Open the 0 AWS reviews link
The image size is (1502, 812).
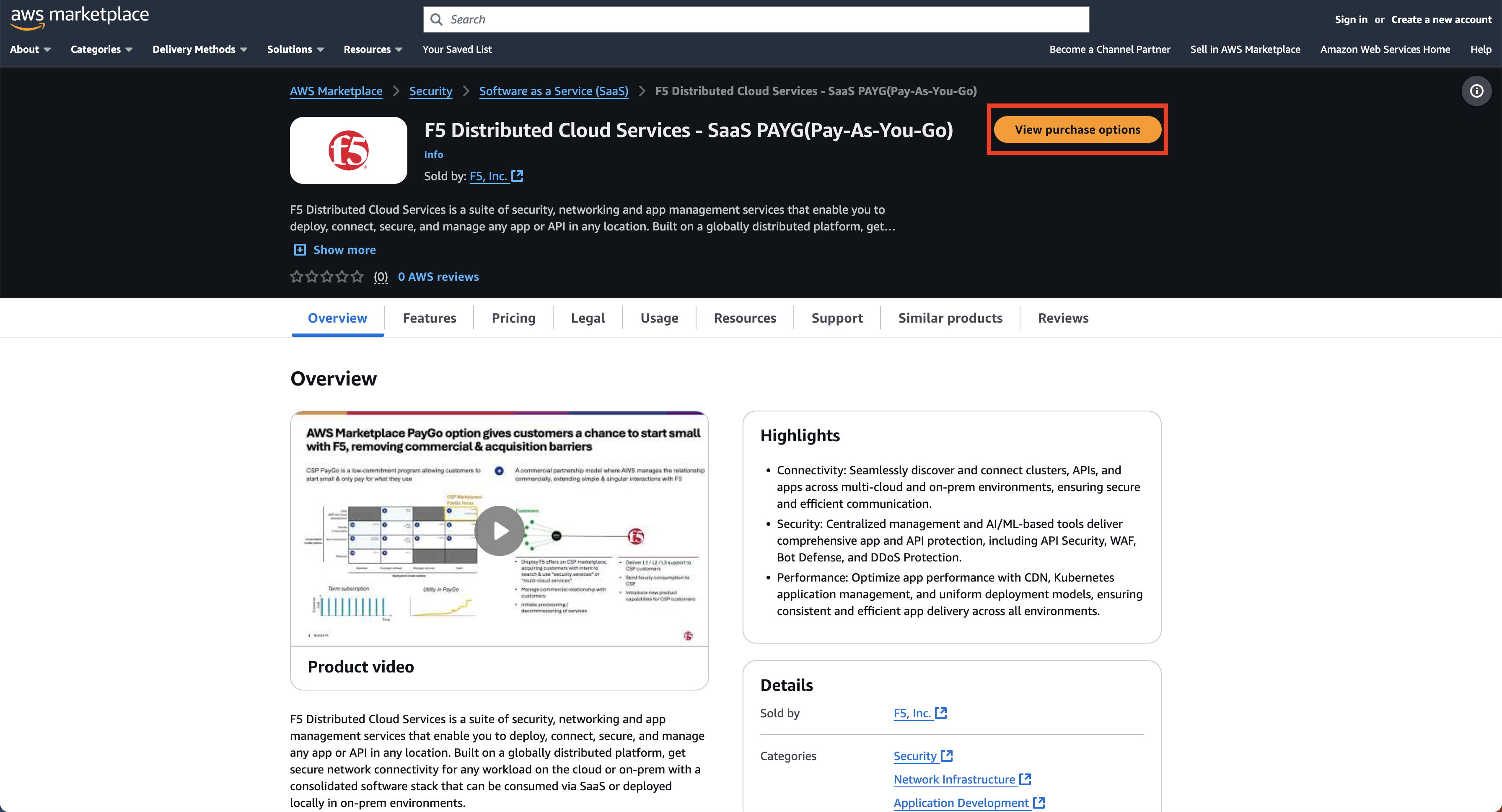(x=438, y=276)
